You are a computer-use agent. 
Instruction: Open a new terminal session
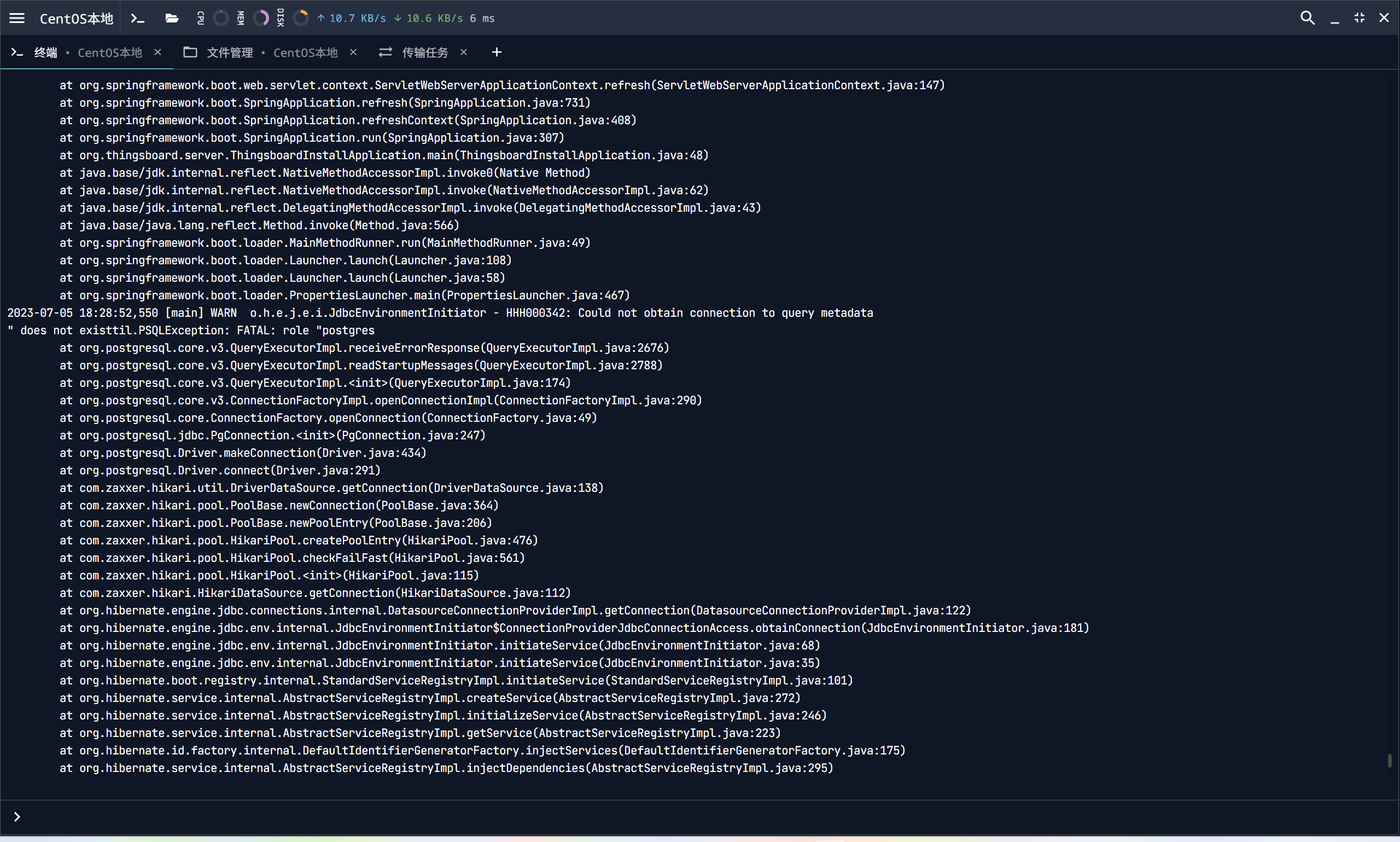pyautogui.click(x=137, y=18)
